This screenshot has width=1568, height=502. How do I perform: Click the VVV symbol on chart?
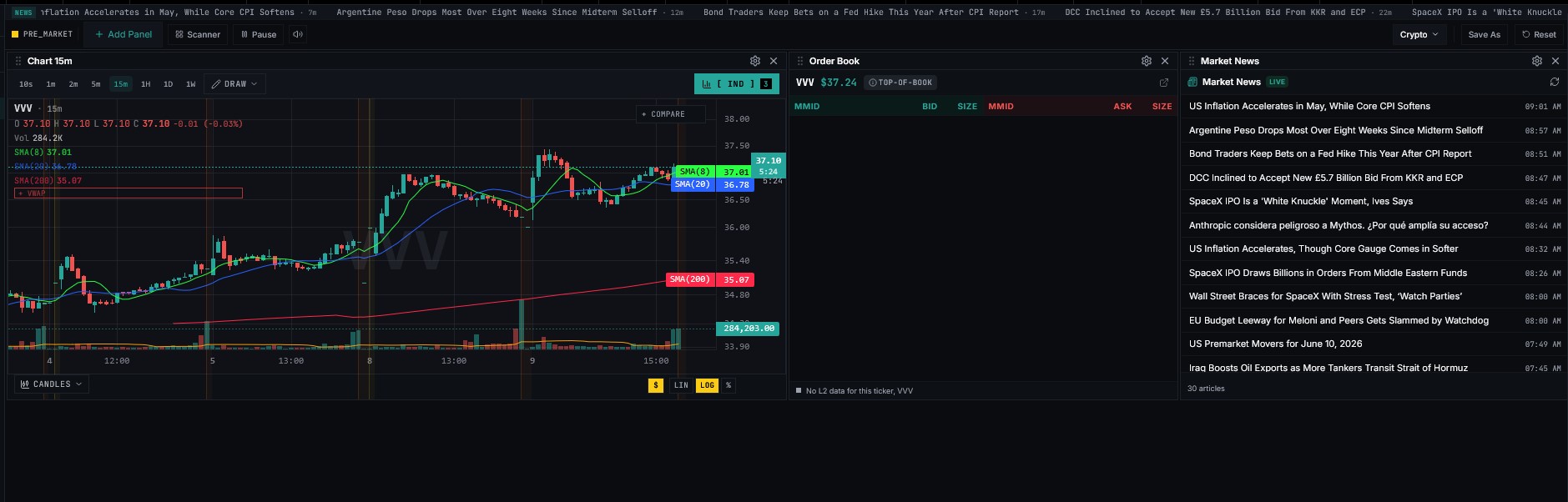click(x=23, y=108)
